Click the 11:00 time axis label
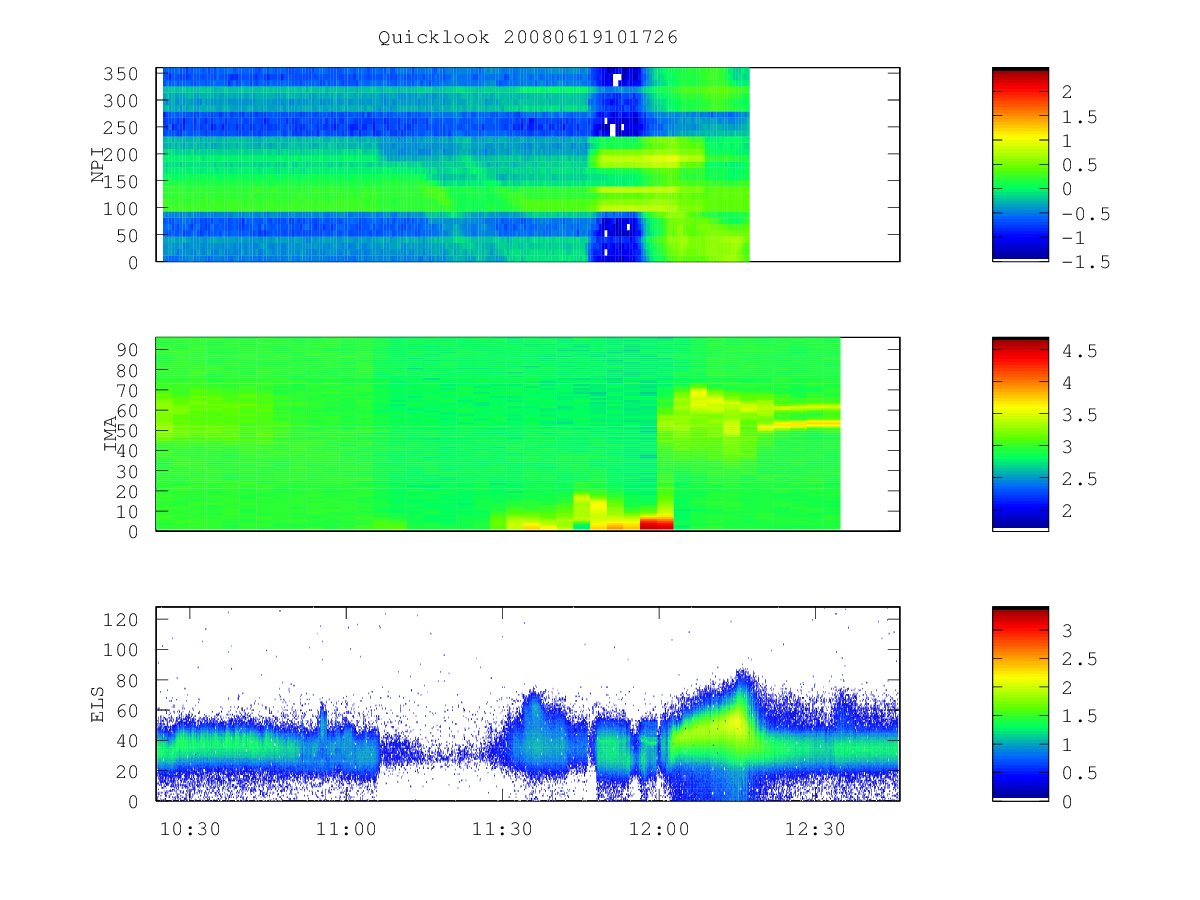Screen dimensions: 1200x900 [x=346, y=829]
